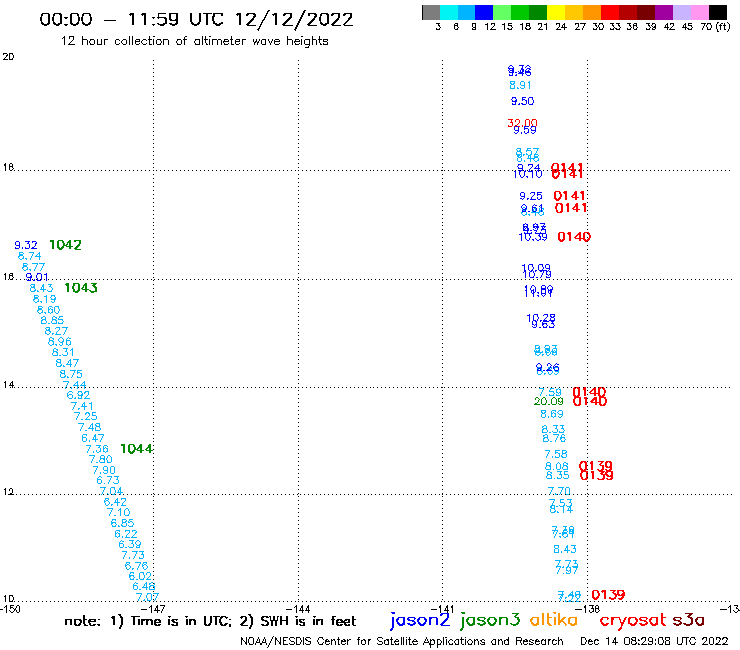The height and width of the screenshot is (650, 740).
Task: Click the subtitle '12 hour collection of altimeter wave heights'
Action: [x=194, y=41]
